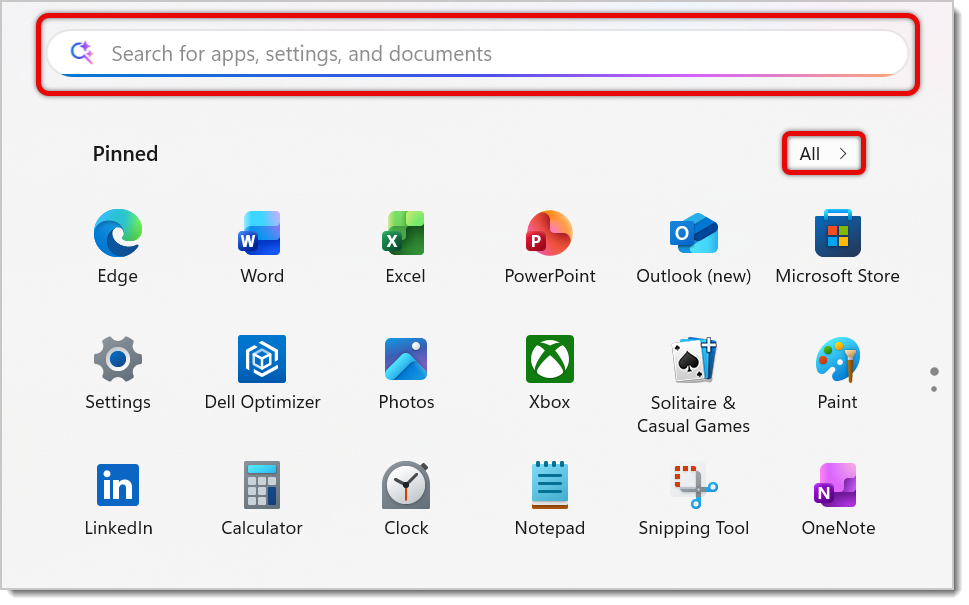
Task: Launch the Xbox app
Action: [549, 373]
